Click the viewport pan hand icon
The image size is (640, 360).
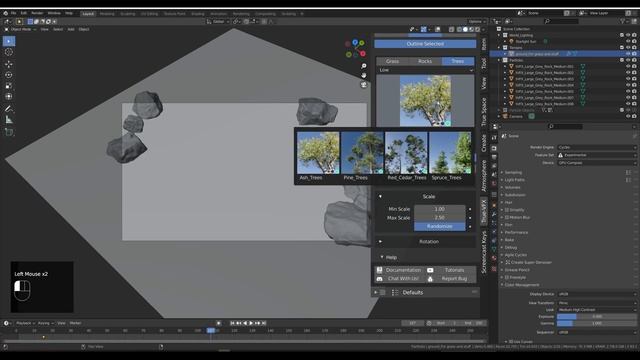click(364, 75)
